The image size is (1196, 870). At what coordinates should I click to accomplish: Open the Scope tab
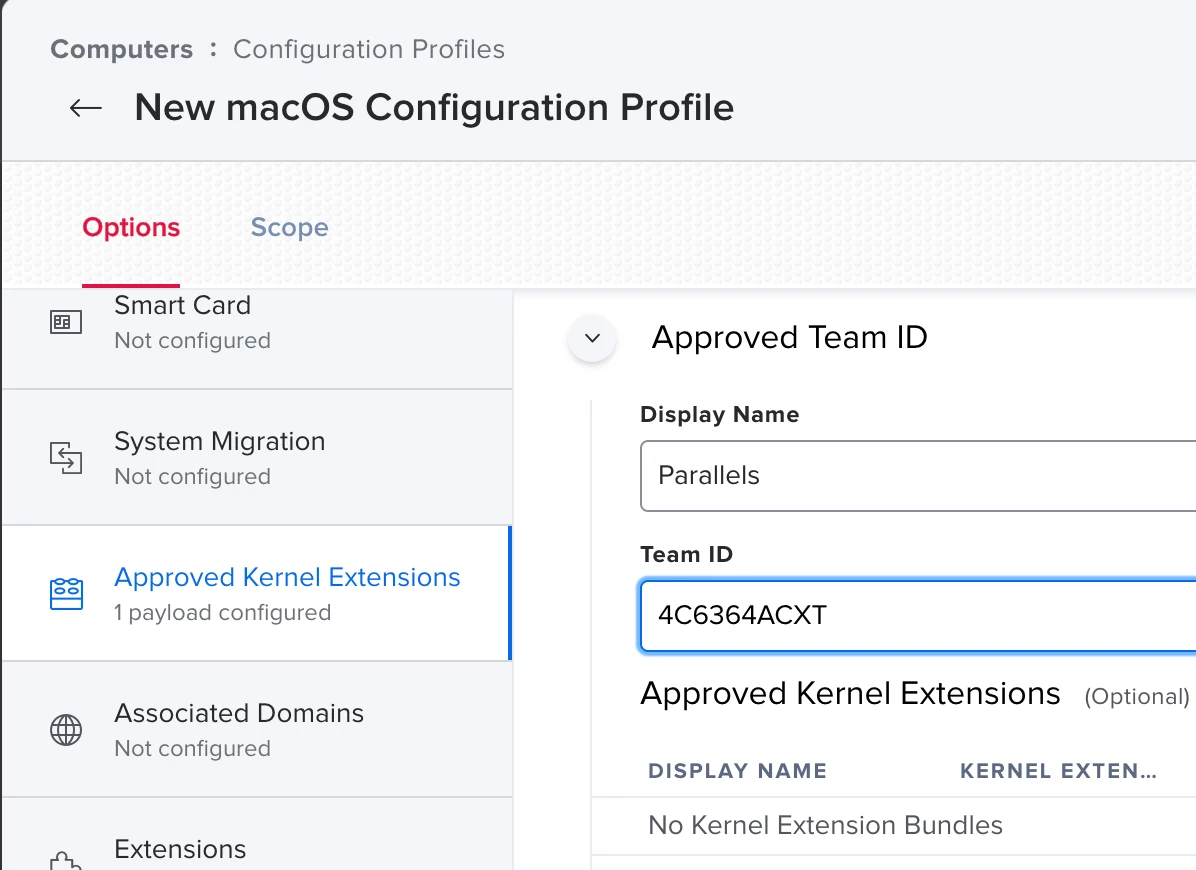click(x=289, y=228)
